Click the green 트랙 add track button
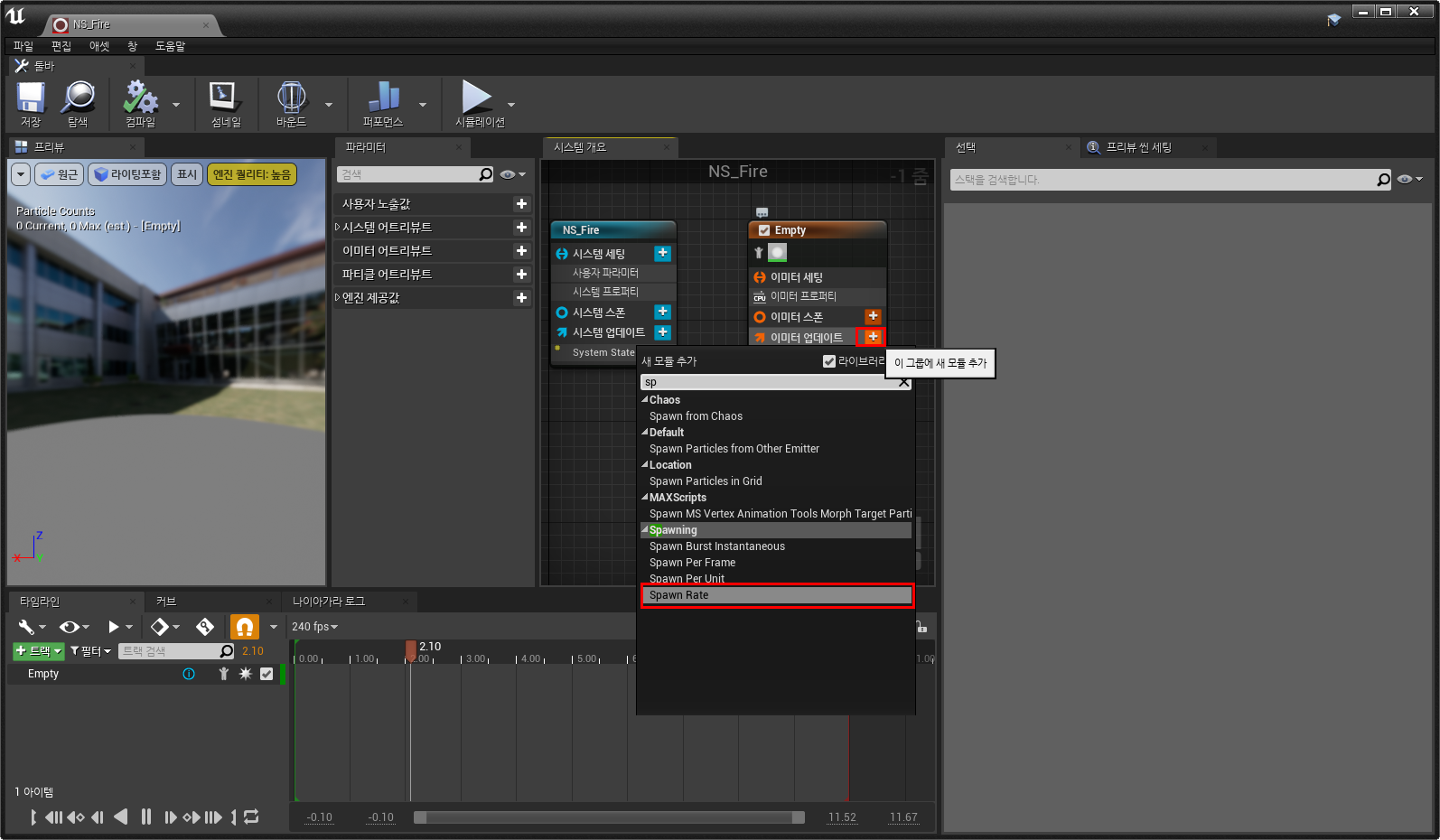 click(x=39, y=650)
